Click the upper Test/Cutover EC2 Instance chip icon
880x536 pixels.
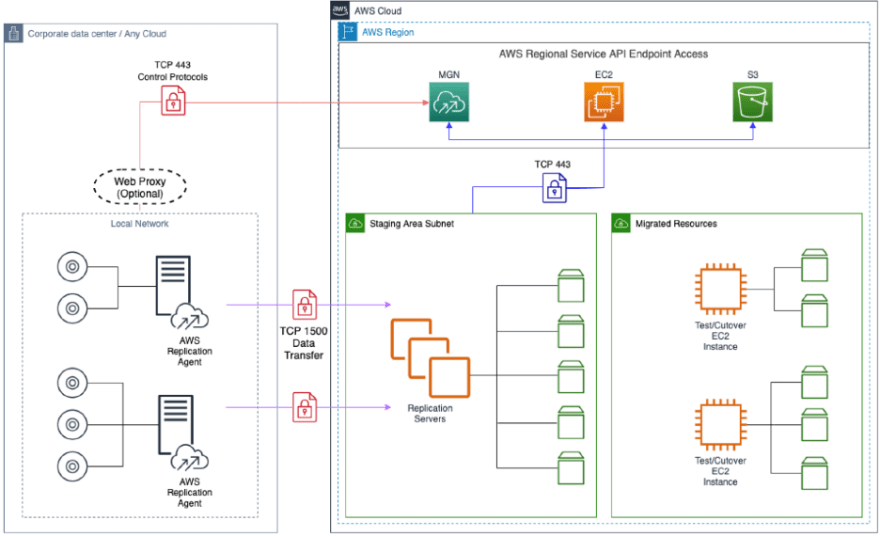coord(721,290)
